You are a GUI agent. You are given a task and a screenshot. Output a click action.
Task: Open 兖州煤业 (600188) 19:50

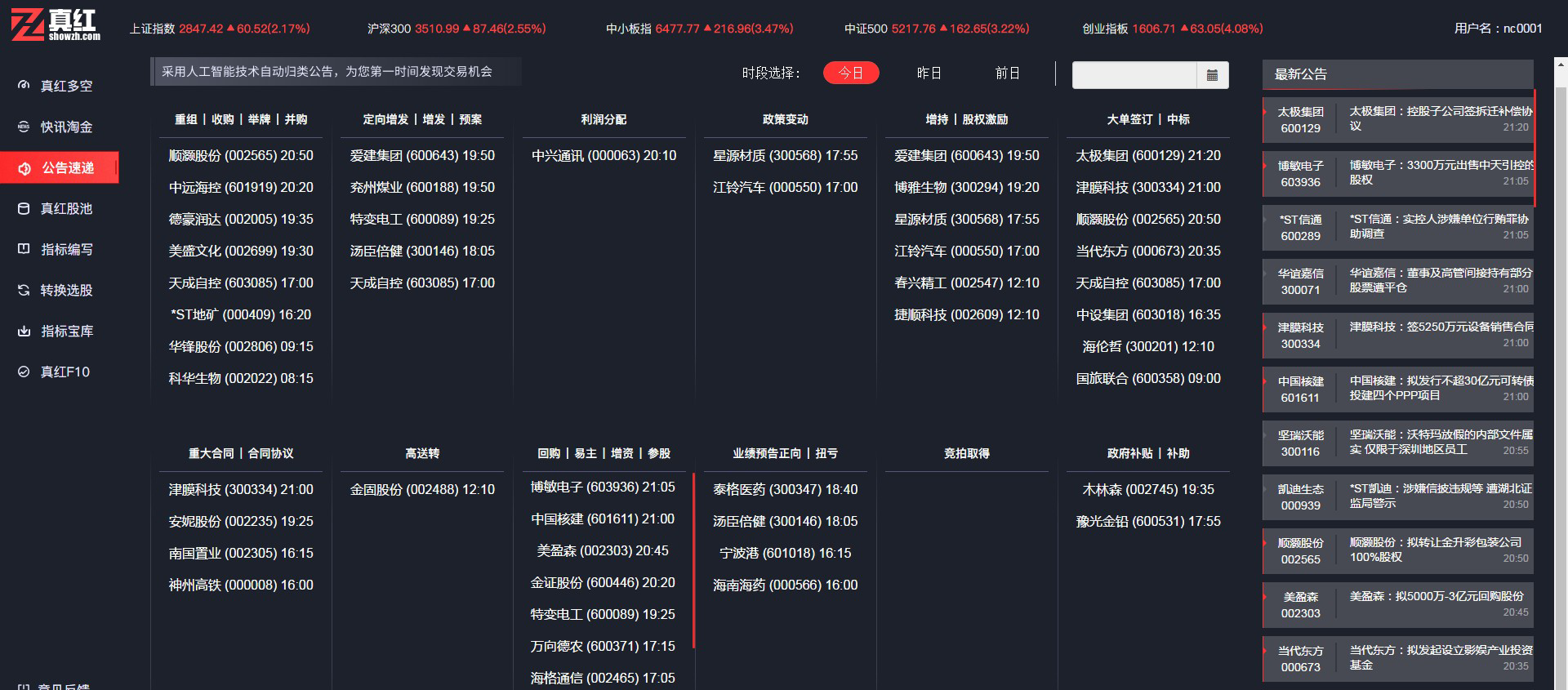point(422,187)
